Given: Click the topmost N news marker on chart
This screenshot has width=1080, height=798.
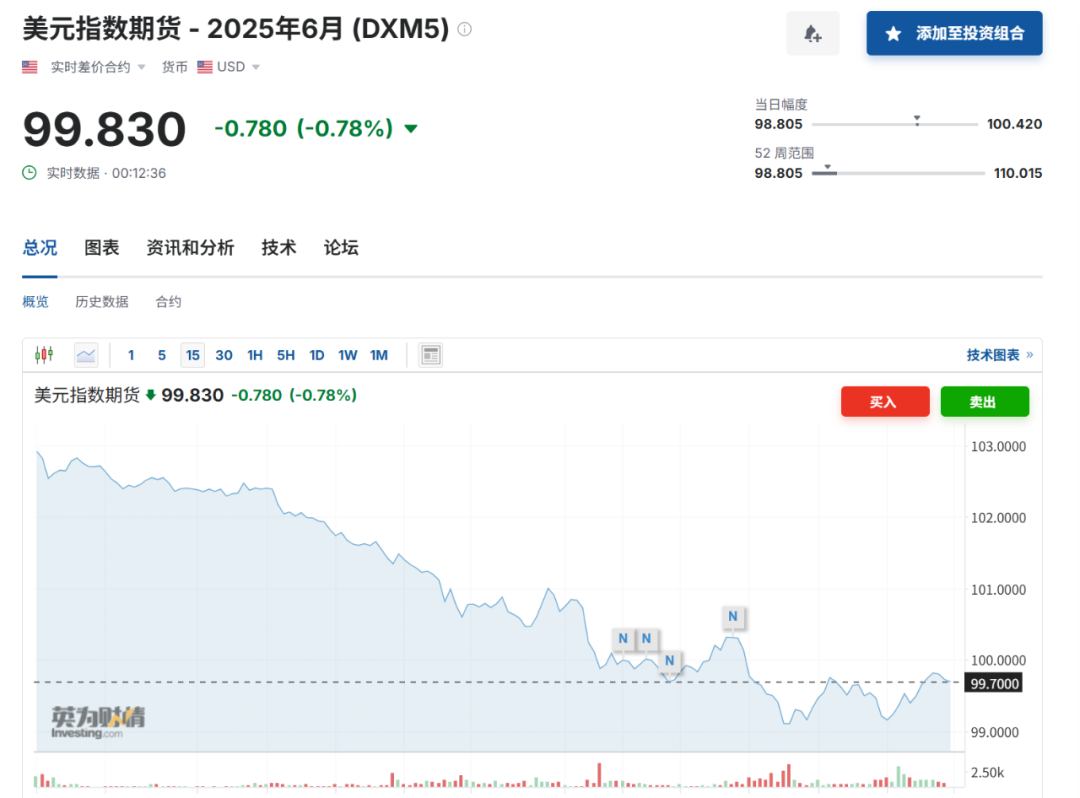Looking at the screenshot, I should click(733, 617).
